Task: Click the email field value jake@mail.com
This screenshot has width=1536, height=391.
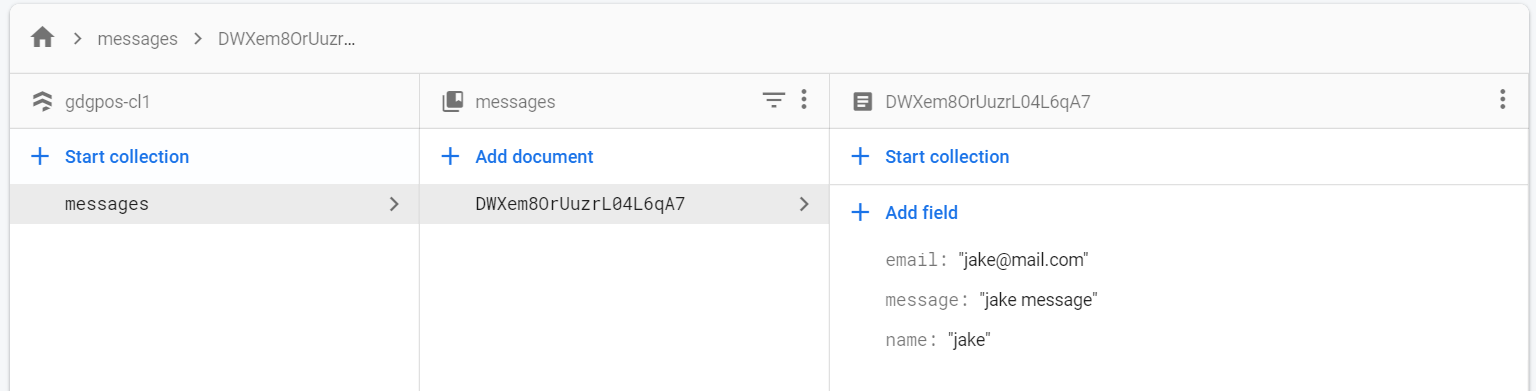Action: tap(1023, 260)
